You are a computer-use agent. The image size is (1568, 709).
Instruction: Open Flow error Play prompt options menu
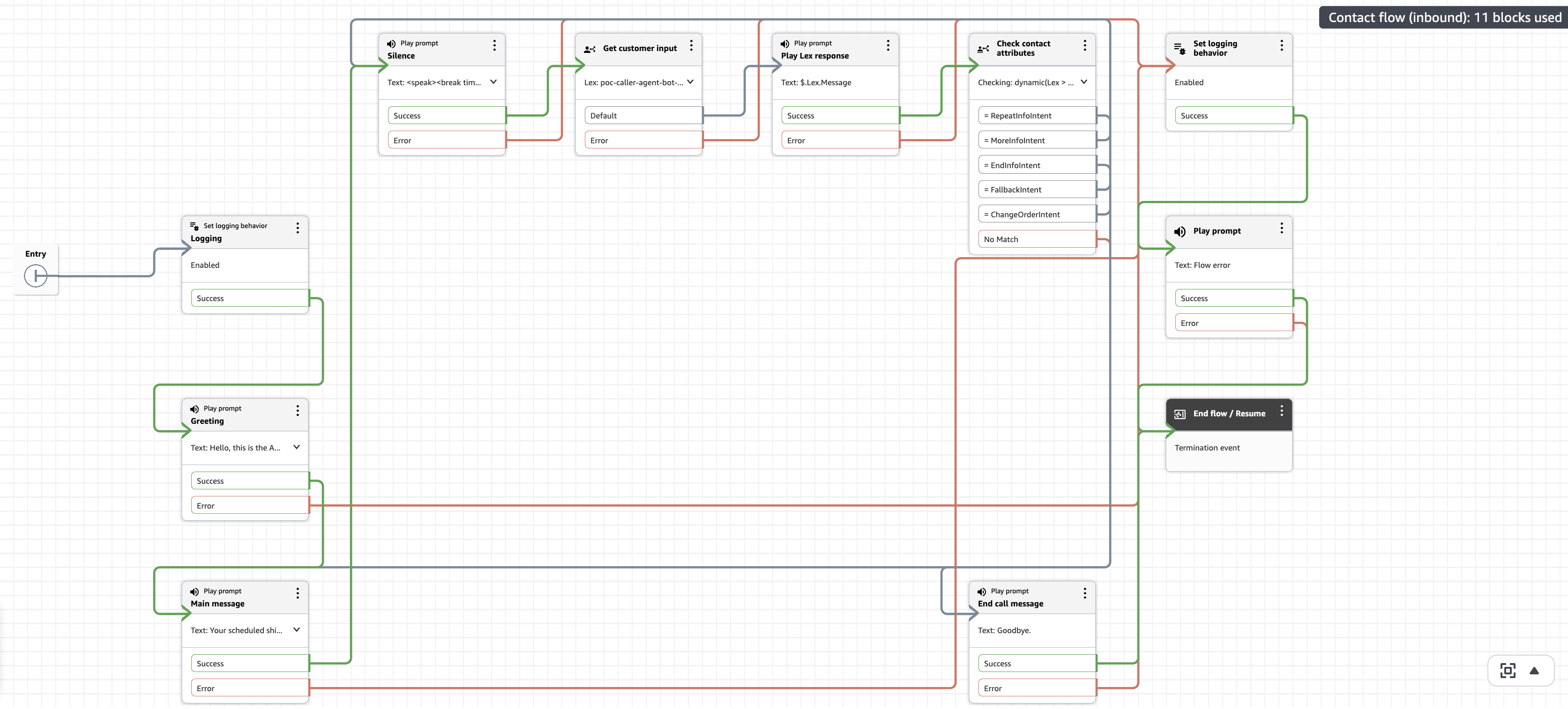pos(1281,228)
